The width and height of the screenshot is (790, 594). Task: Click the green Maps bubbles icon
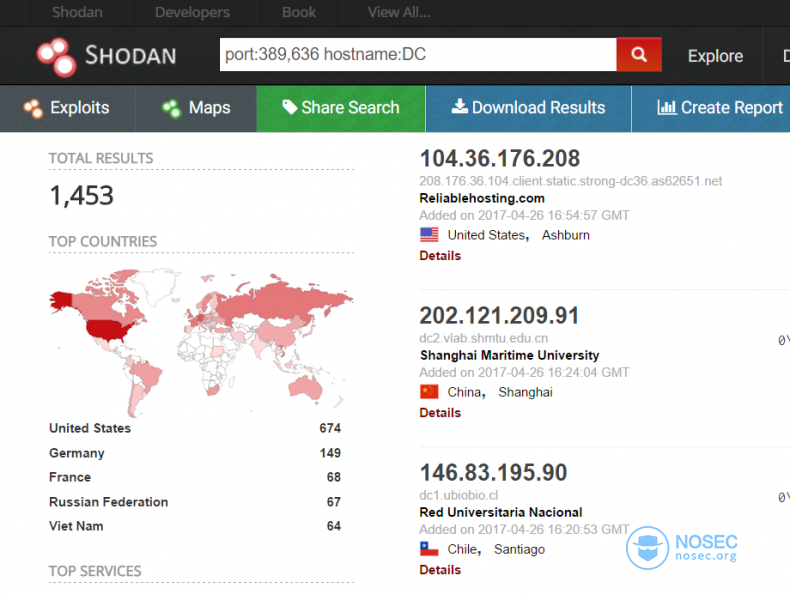click(171, 108)
